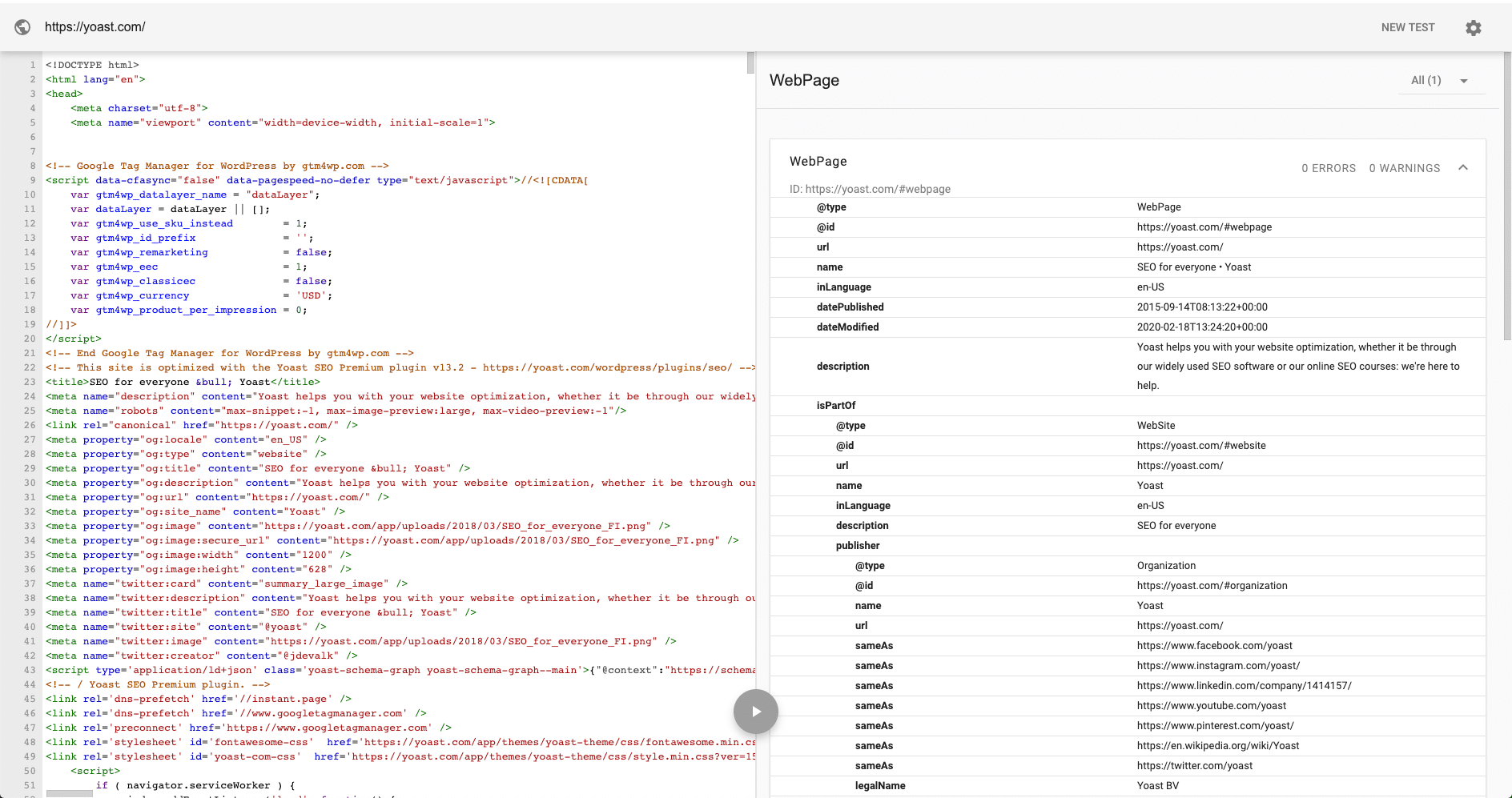
Task: Click the canonical yoast.com link in code
Action: [x=278, y=425]
